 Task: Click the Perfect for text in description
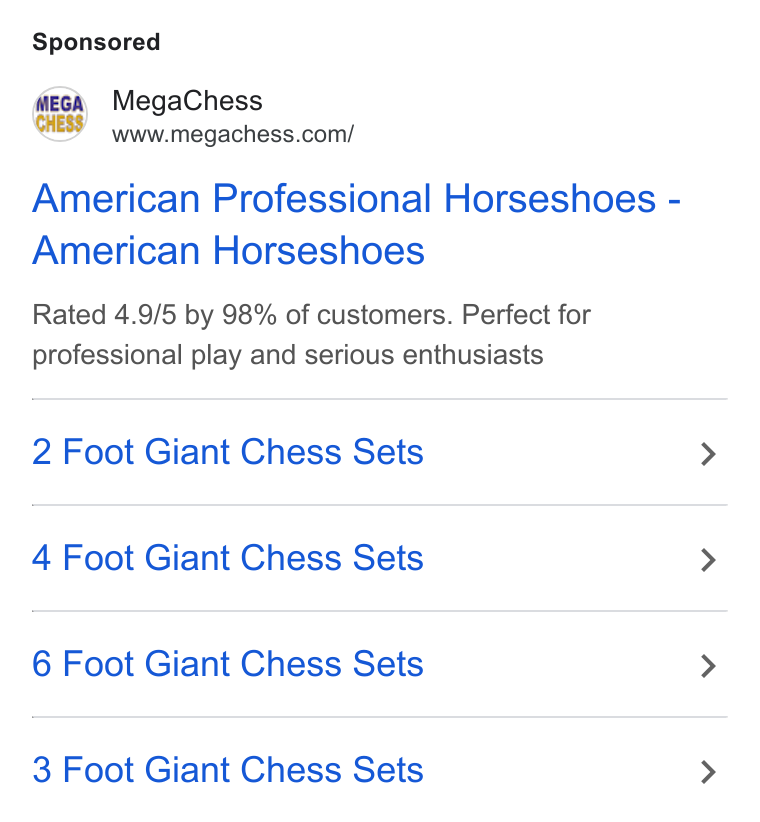coord(526,315)
